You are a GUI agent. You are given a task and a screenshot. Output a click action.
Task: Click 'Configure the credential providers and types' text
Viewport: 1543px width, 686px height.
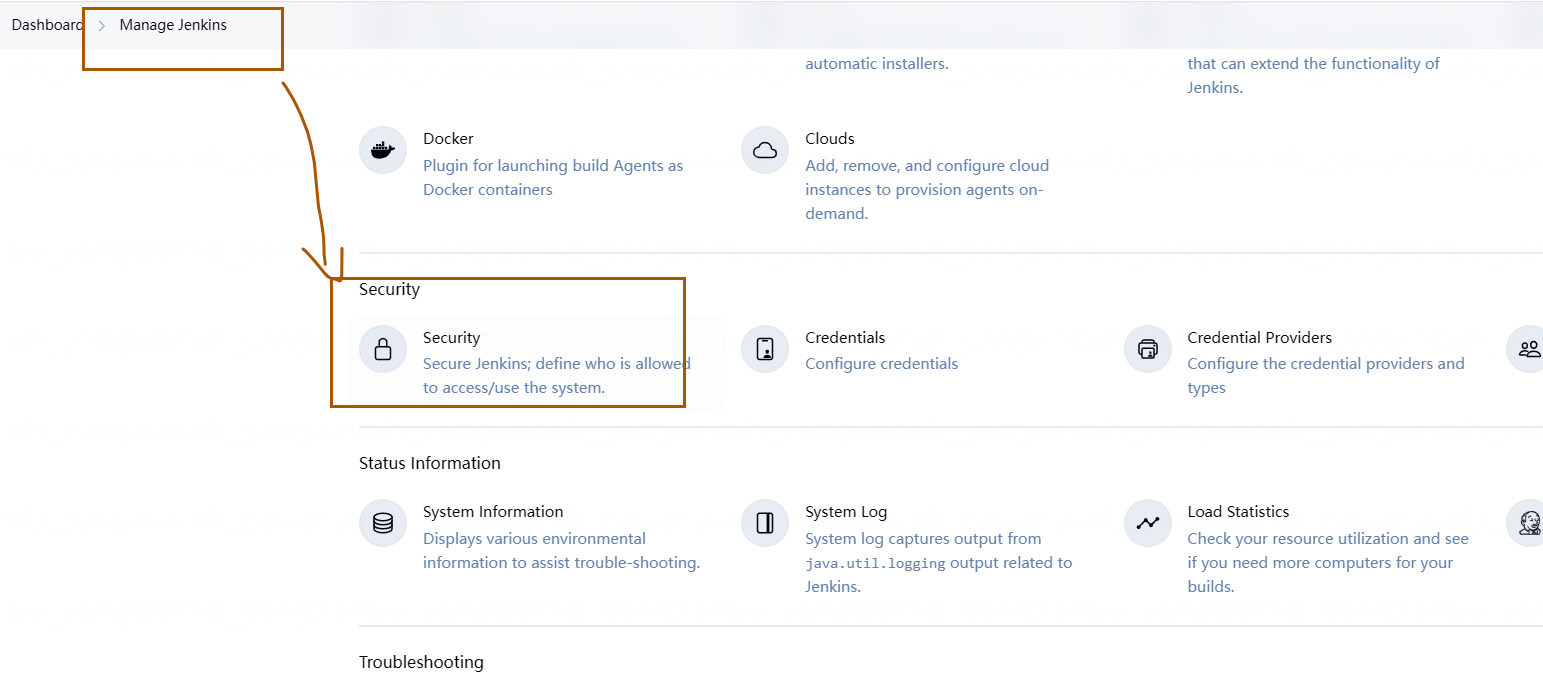tap(1326, 375)
